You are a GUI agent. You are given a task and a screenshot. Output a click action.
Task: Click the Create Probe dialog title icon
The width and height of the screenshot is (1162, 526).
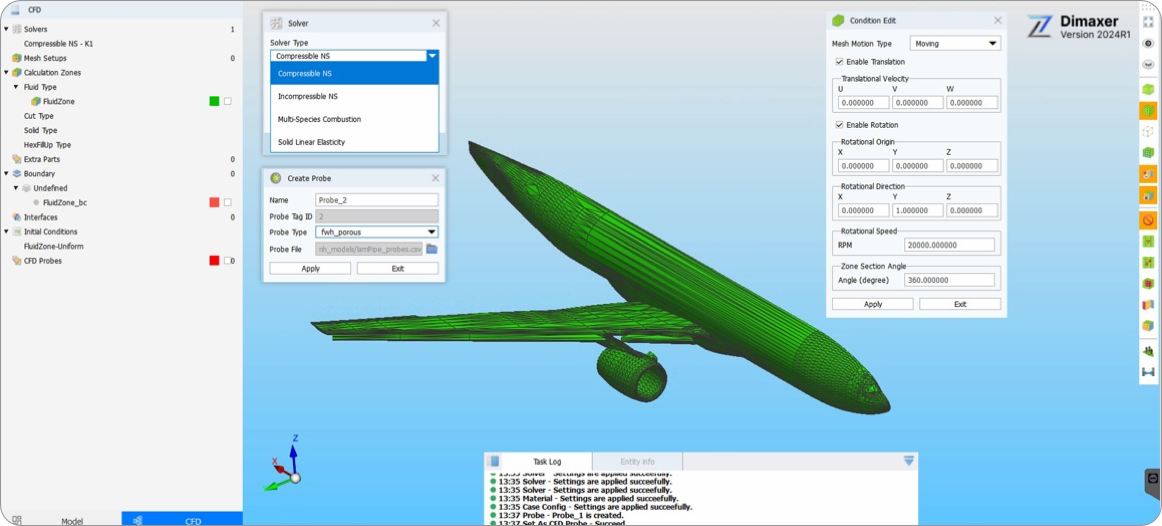point(276,178)
